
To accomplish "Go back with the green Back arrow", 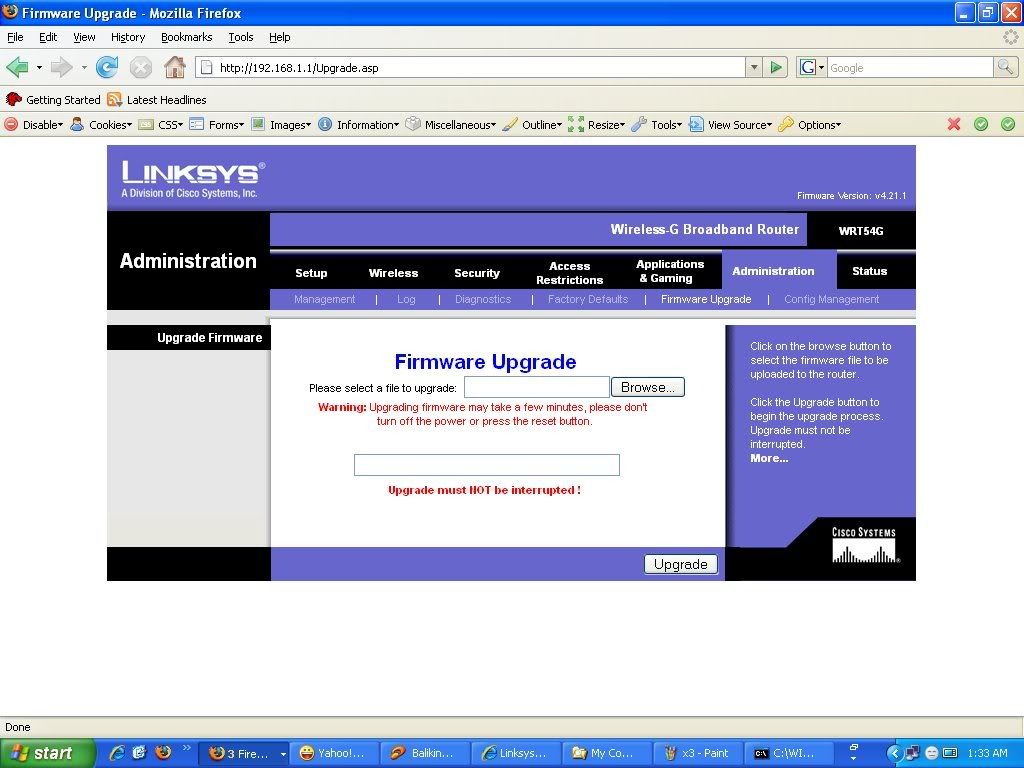I will pos(17,67).
